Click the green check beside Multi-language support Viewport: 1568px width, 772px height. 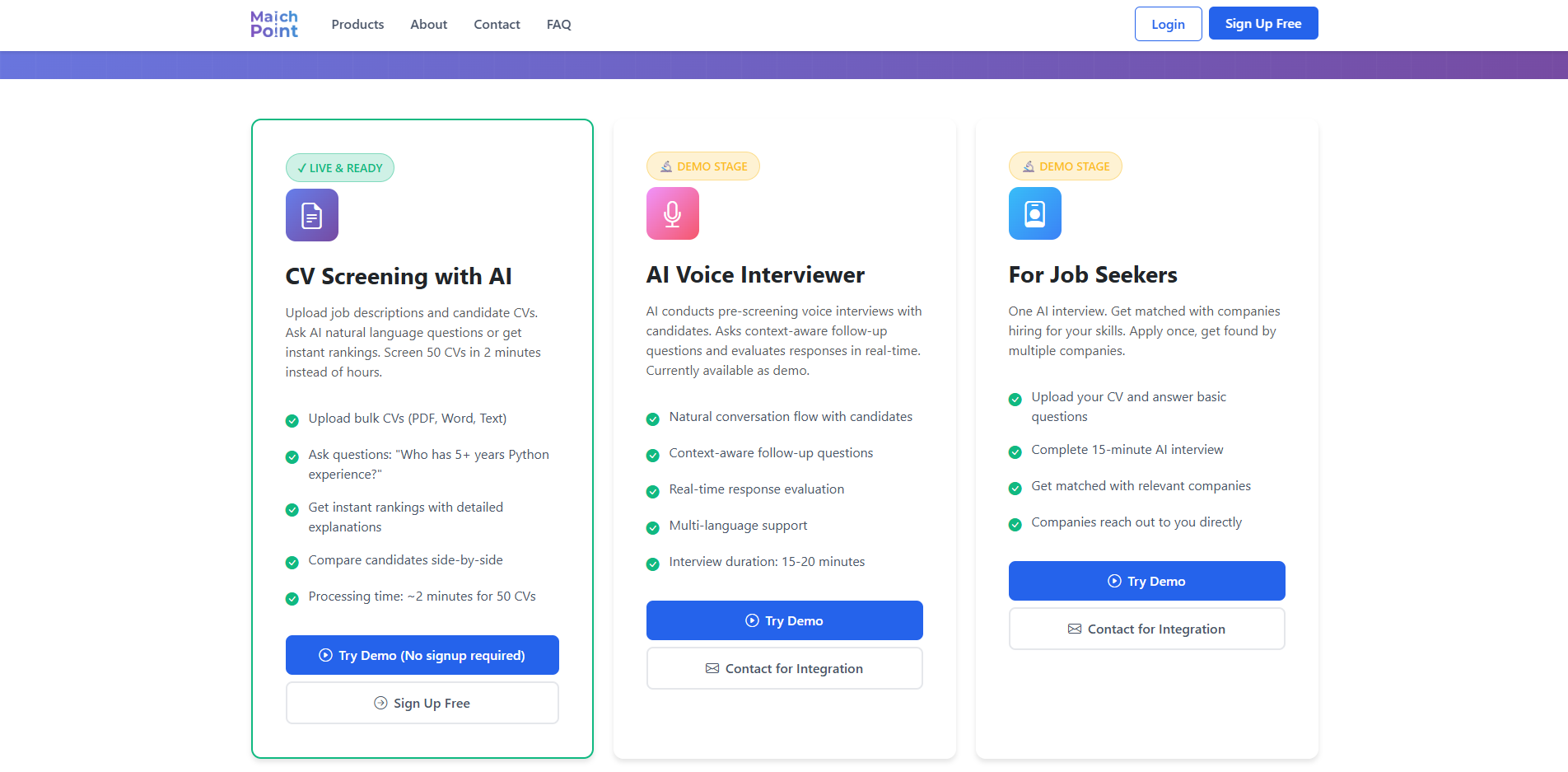(652, 527)
